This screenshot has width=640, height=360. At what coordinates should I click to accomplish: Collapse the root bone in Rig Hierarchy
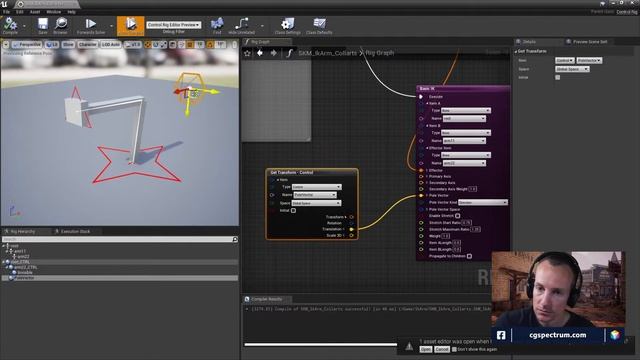[x=4, y=246]
